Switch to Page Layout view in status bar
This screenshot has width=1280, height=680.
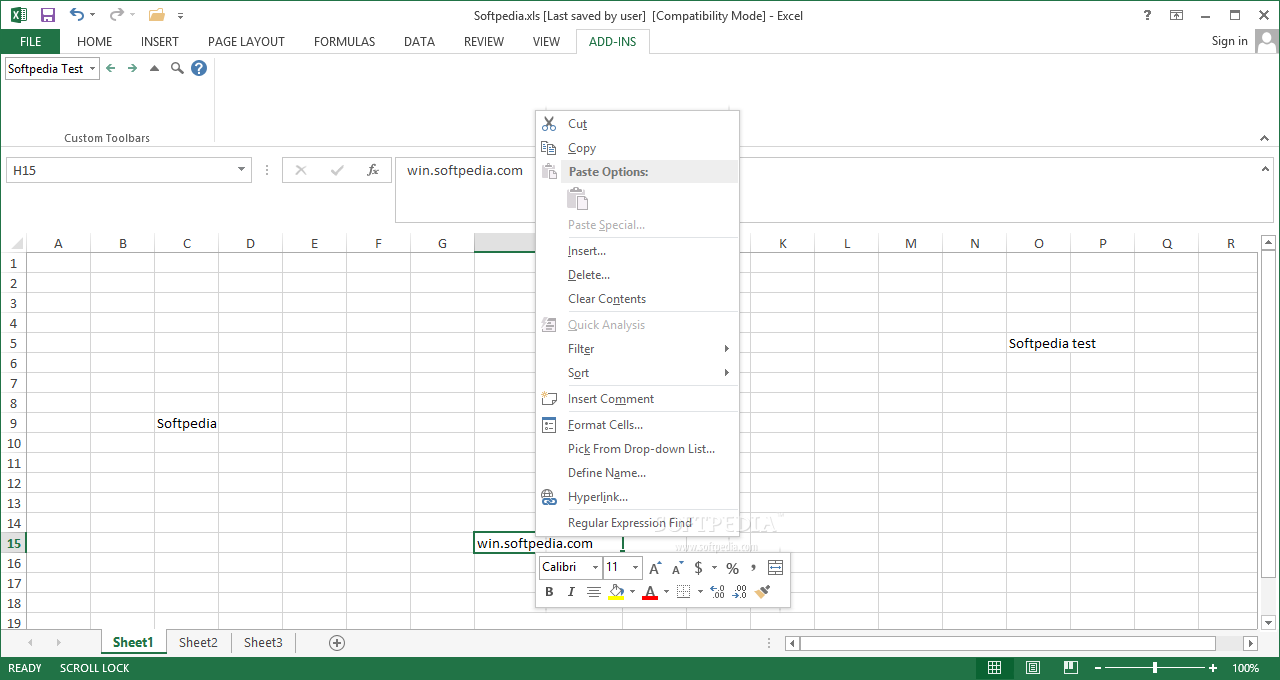coord(1033,668)
